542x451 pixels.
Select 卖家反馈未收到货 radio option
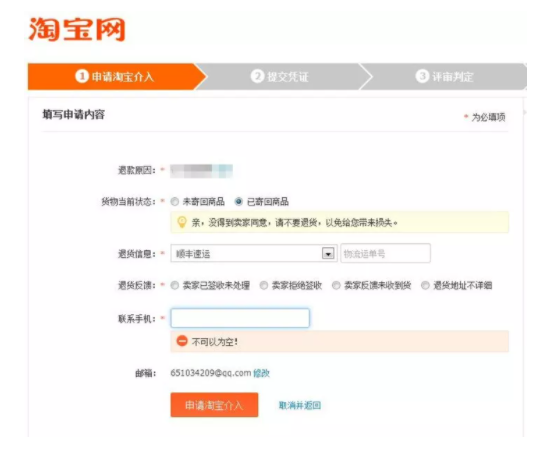[336, 285]
